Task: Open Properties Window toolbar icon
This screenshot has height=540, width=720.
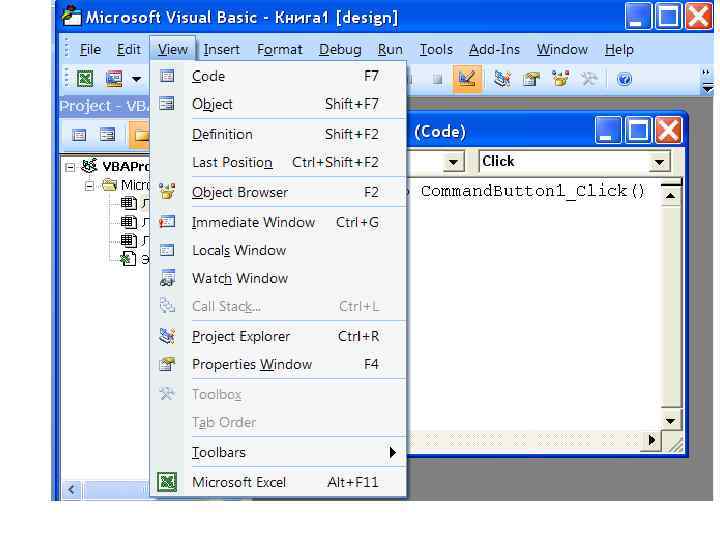Action: point(531,79)
